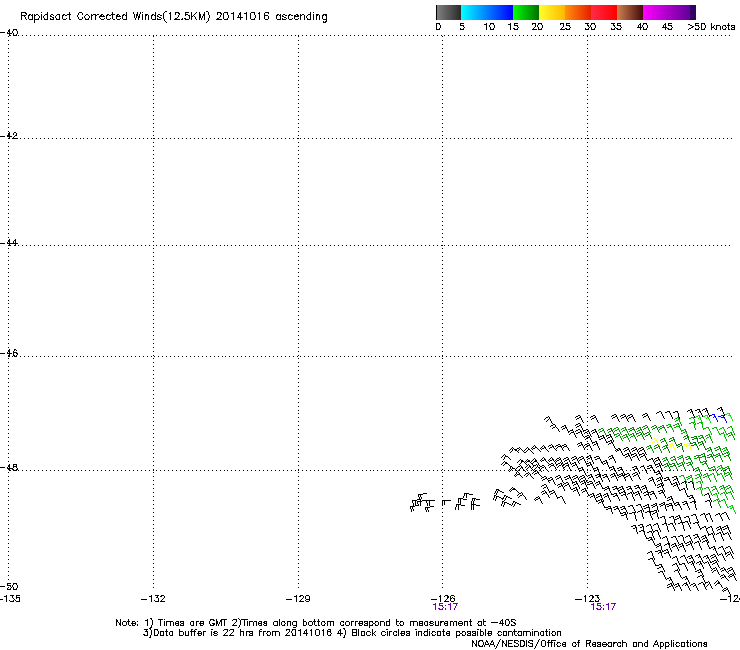Click the cyan-blue 5-15 knots legend band

(487, 12)
